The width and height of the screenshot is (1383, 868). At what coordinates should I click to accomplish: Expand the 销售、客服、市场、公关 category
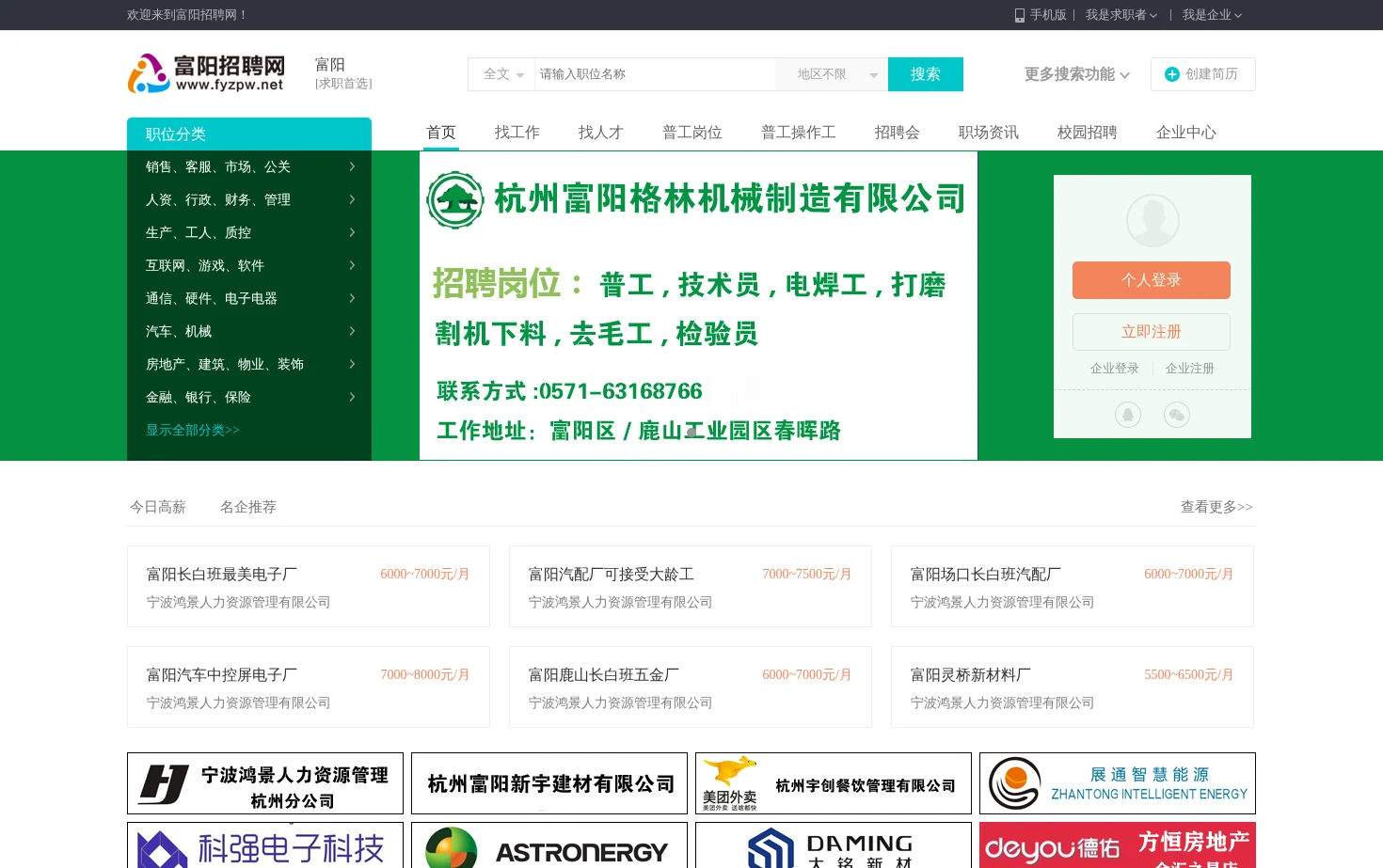pos(249,166)
